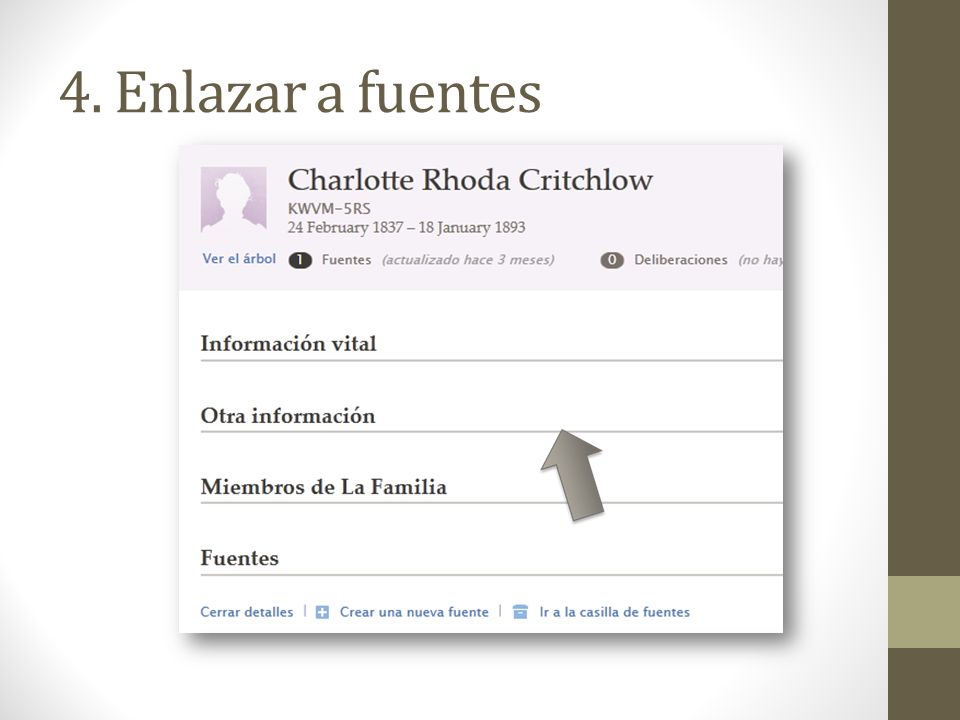Collapse the bottom 'Fuentes' section heading

click(239, 558)
